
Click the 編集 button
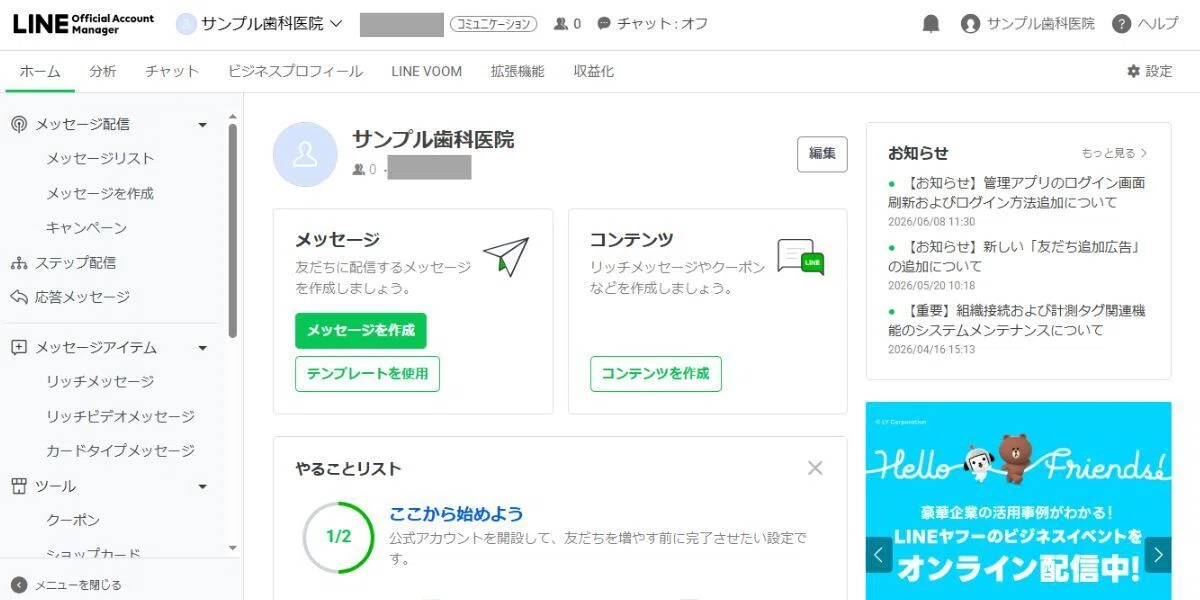coord(822,154)
